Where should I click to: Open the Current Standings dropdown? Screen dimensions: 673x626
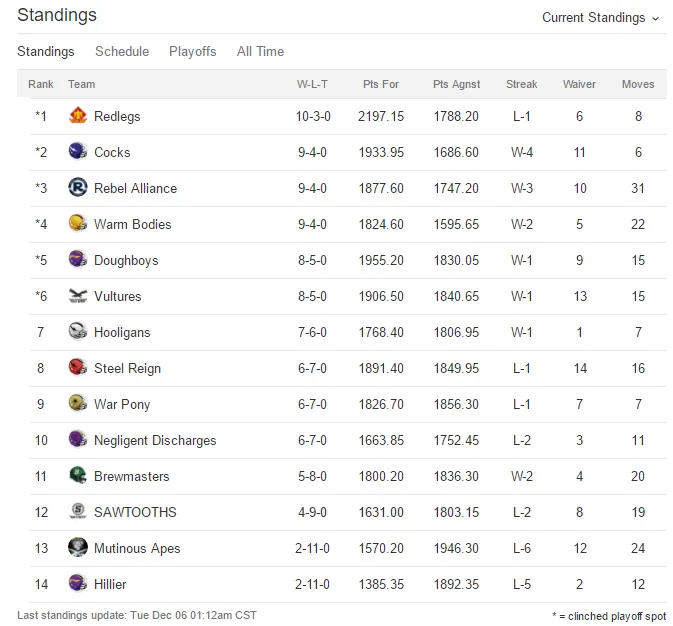point(600,18)
